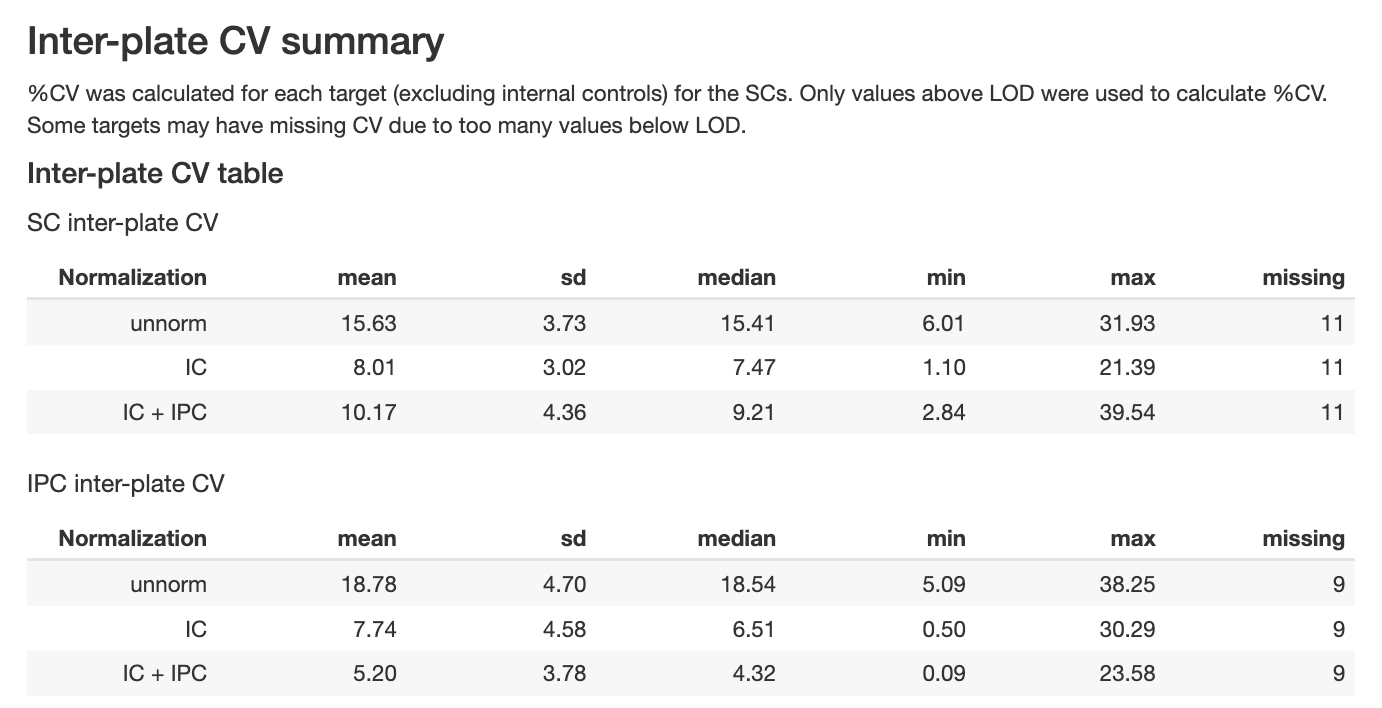Screen dimensions: 1382x708
Task: Select the IPC table min value 0.09
Action: (945, 674)
